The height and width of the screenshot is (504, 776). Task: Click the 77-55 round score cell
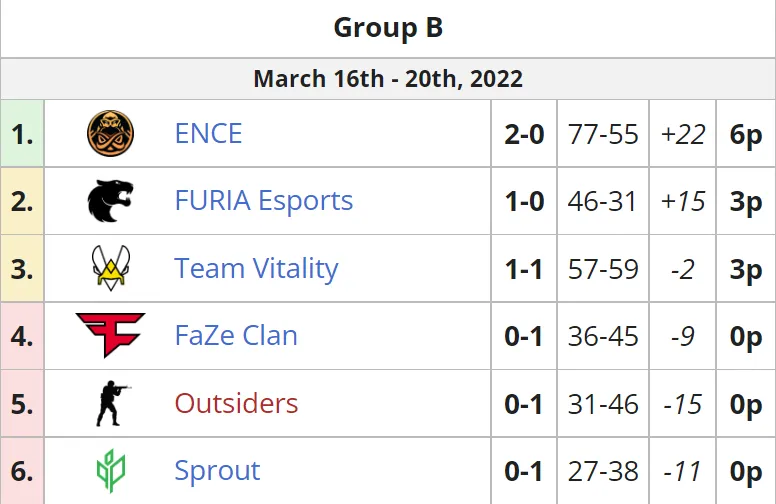[603, 134]
